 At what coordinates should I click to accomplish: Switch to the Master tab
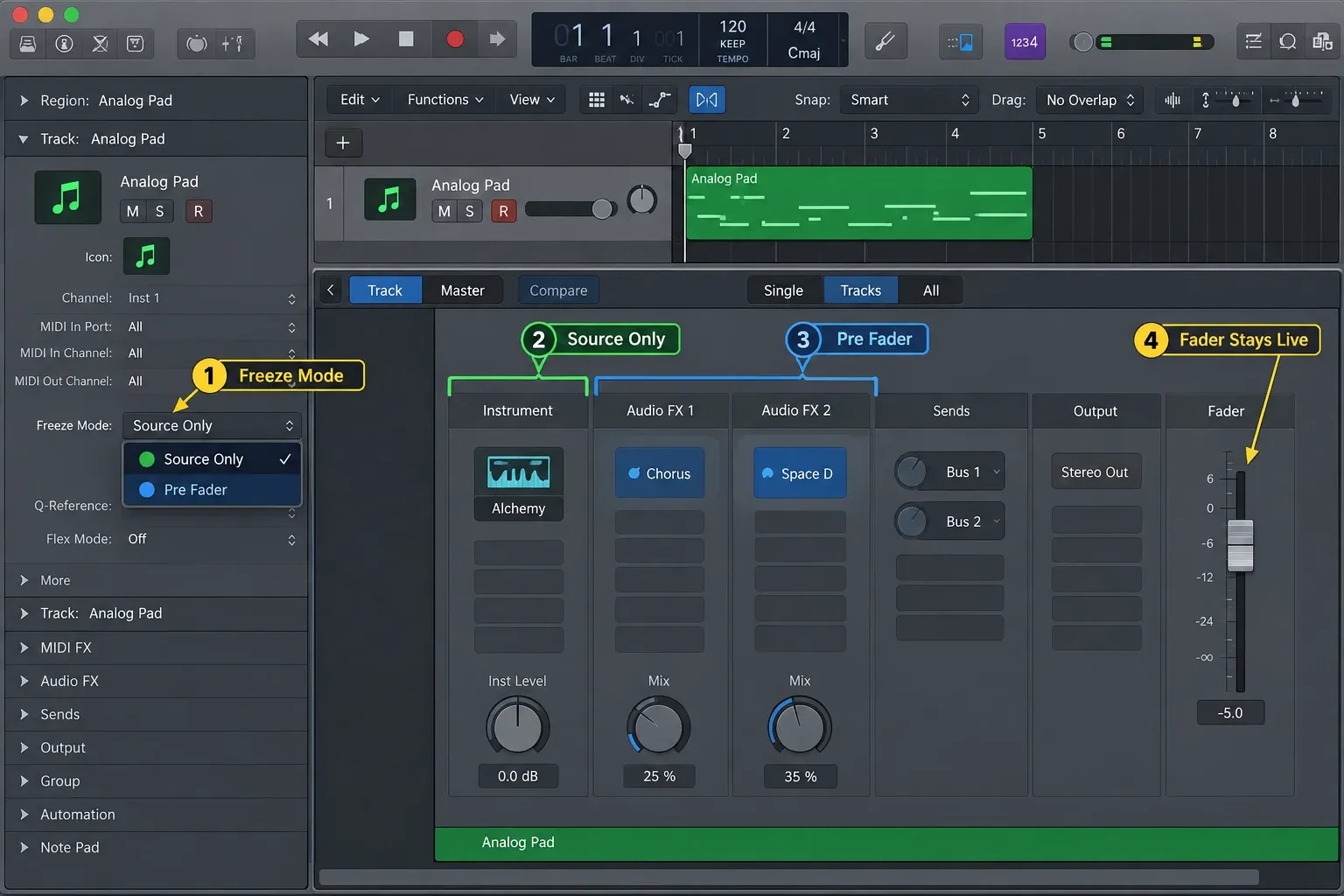tap(462, 290)
